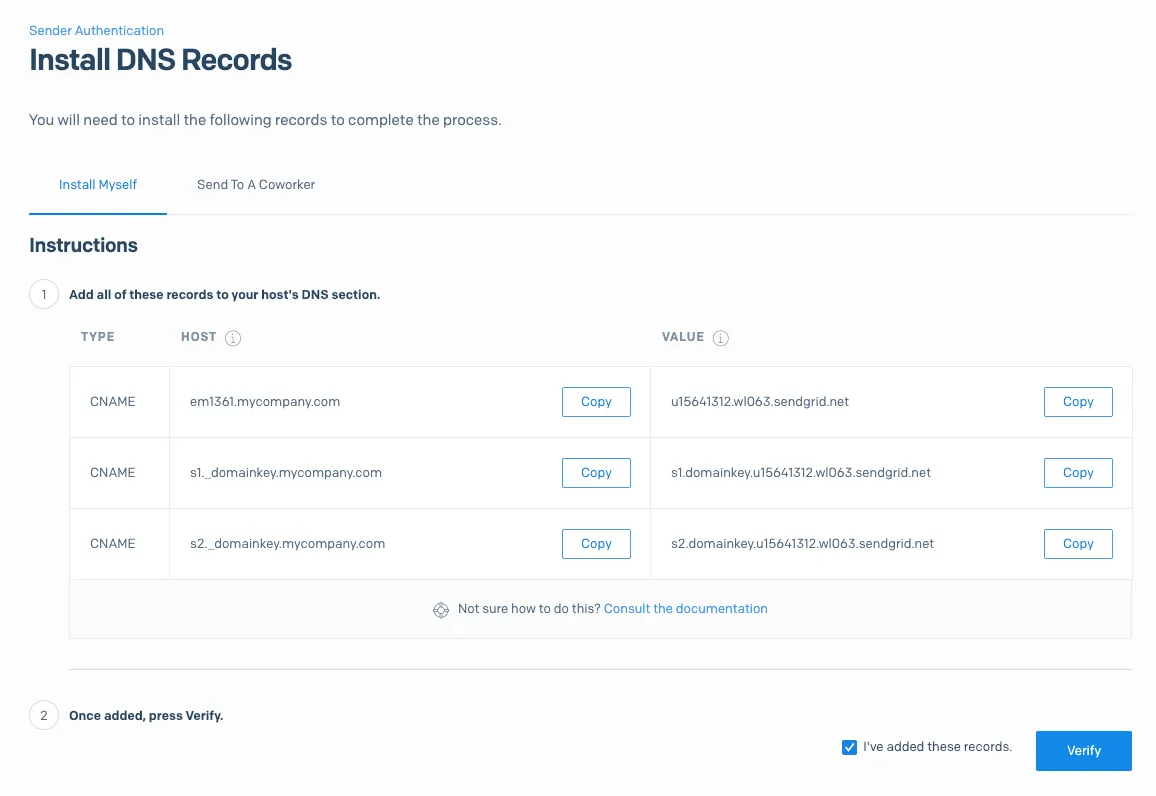This screenshot has height=796, width=1156.
Task: Copy value u15641312.wl063.sendgrid.net
Action: (1078, 402)
